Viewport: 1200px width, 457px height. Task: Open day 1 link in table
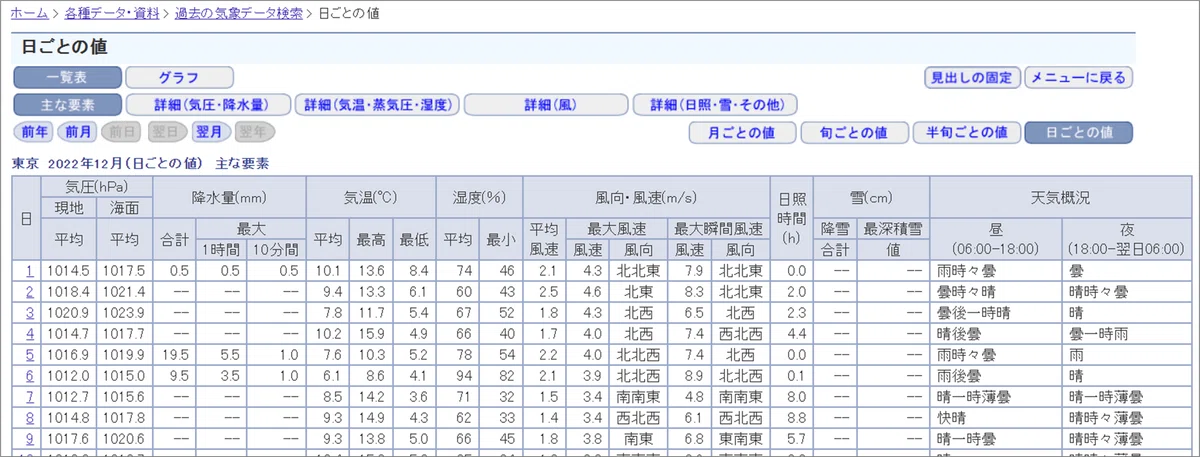tap(30, 270)
